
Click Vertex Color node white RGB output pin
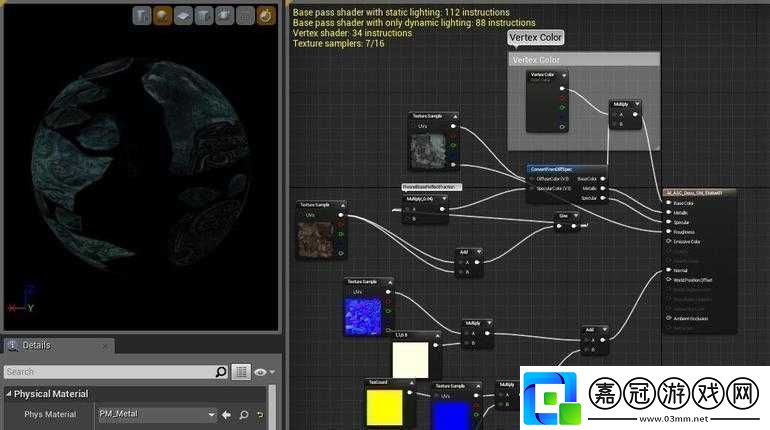point(562,89)
